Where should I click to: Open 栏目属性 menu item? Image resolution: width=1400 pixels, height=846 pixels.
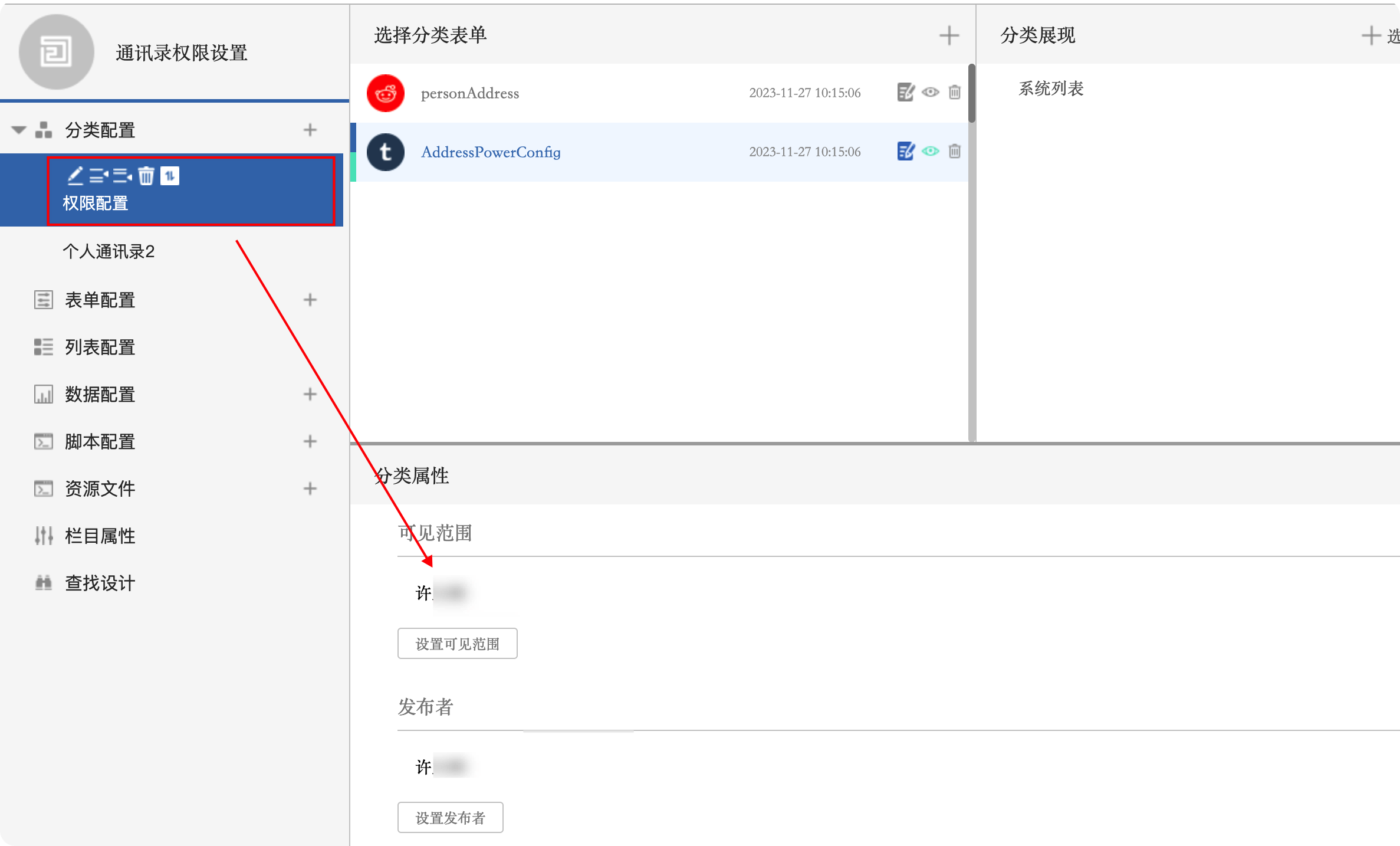100,536
